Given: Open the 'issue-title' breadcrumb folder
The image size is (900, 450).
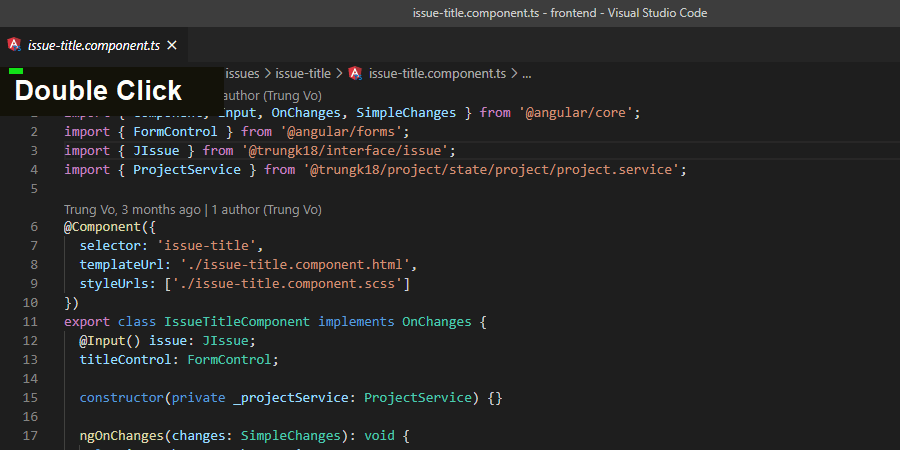Looking at the screenshot, I should pos(303,73).
